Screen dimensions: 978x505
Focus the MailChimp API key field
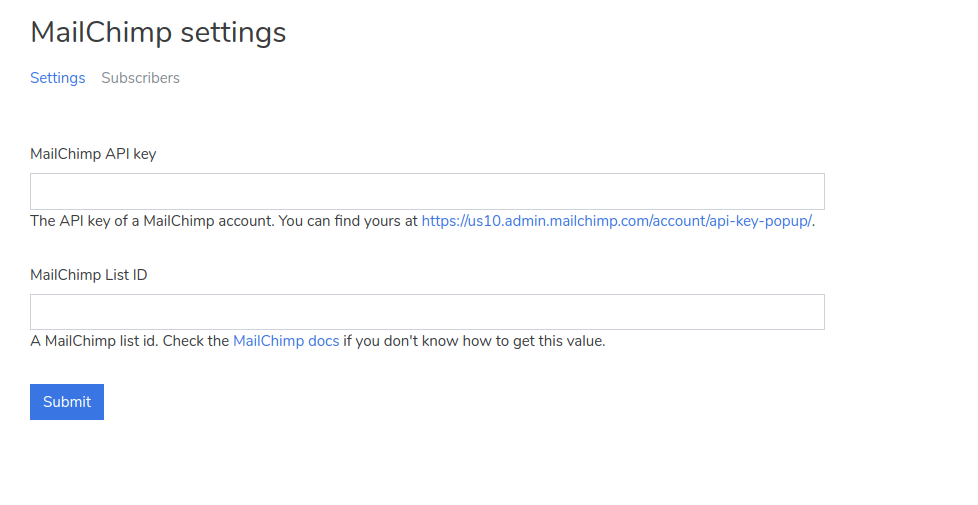(427, 191)
